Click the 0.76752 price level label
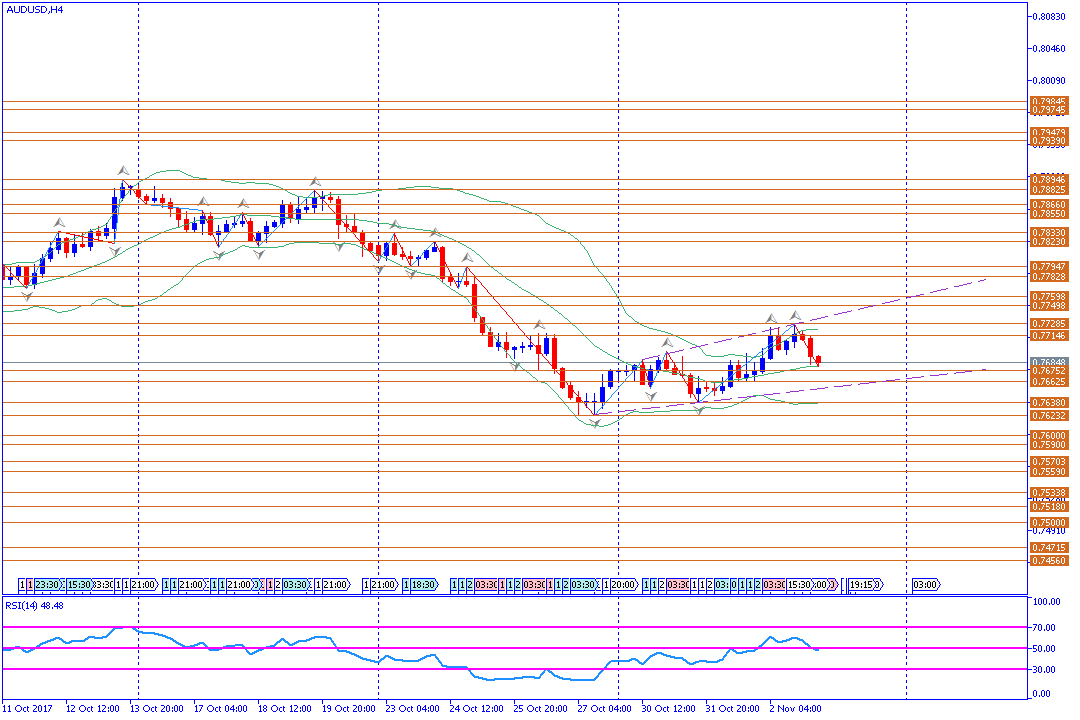This screenshot has height=720, width=1080. pos(1049,371)
